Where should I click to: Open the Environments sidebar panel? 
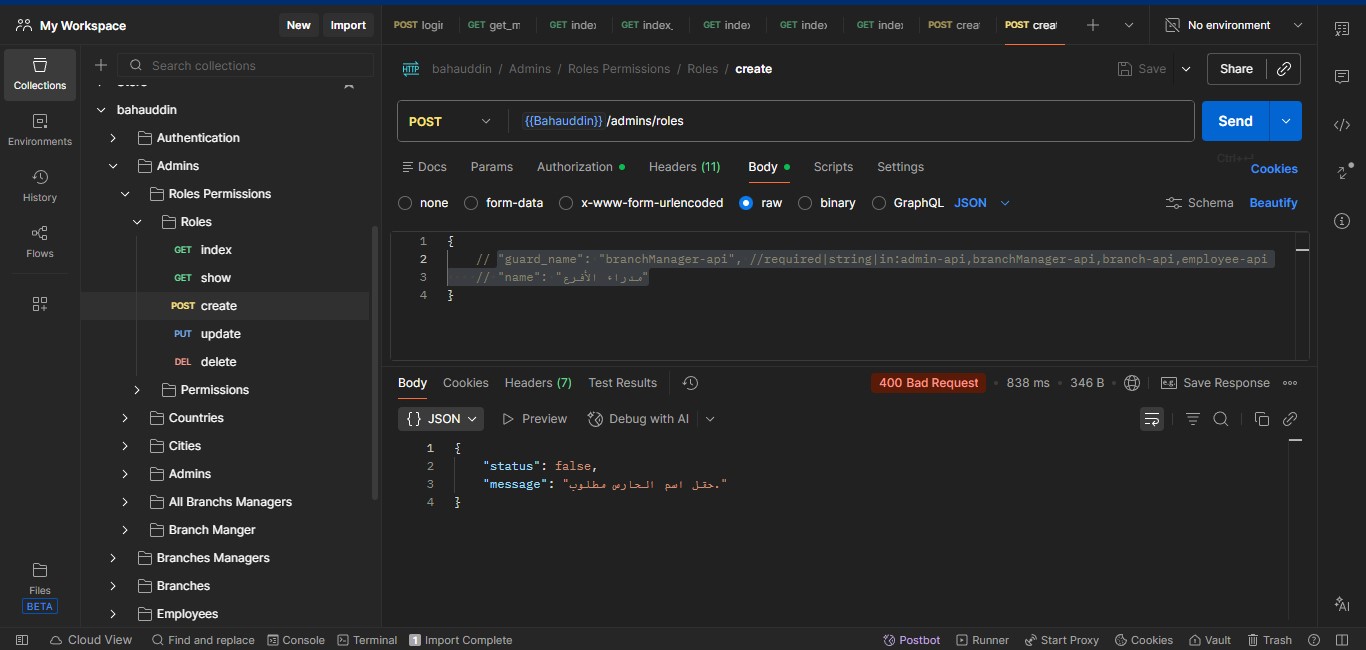click(x=40, y=130)
